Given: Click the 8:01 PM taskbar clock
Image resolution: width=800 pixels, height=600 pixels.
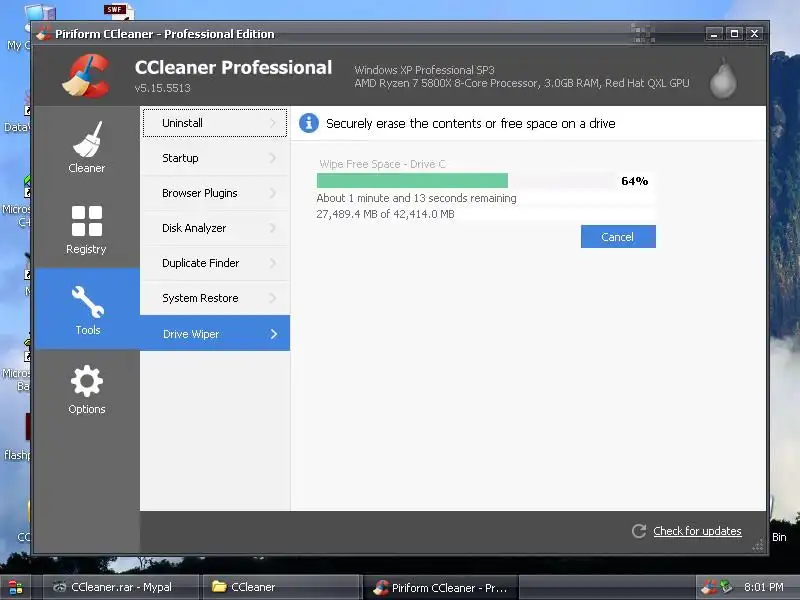Looking at the screenshot, I should 764,587.
